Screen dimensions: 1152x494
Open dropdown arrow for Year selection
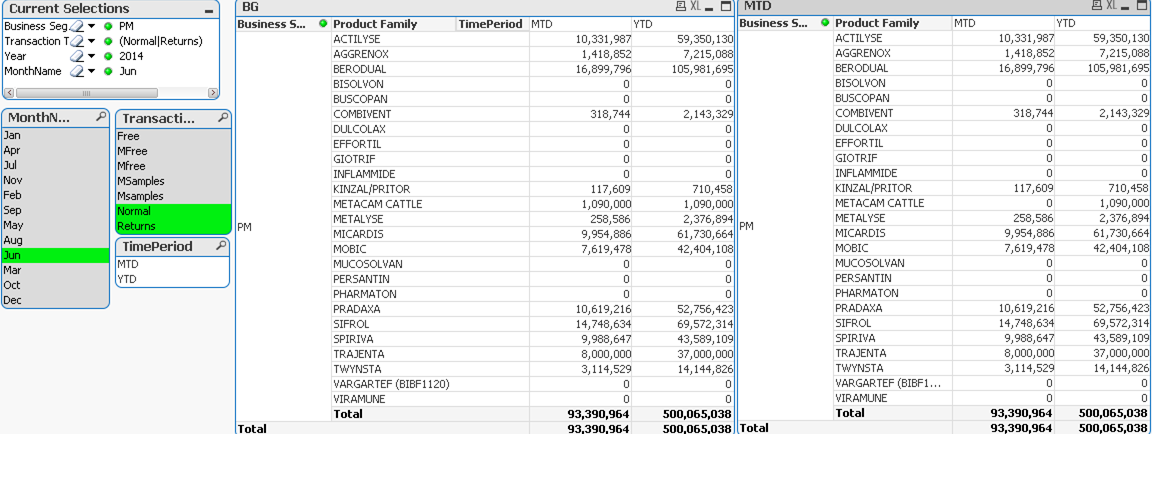coord(92,56)
